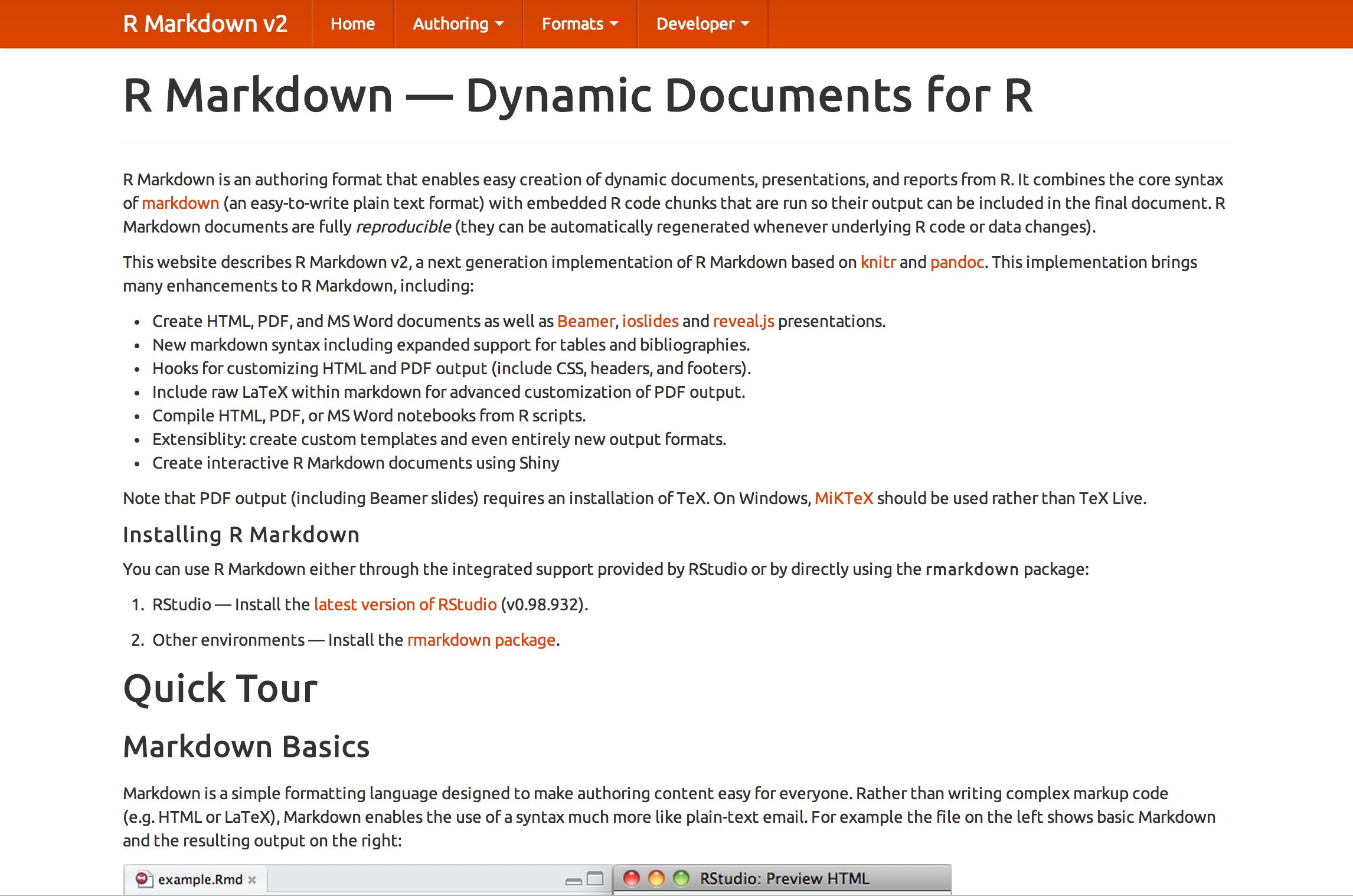Visit the pandoc link
This screenshot has width=1353, height=896.
click(956, 262)
